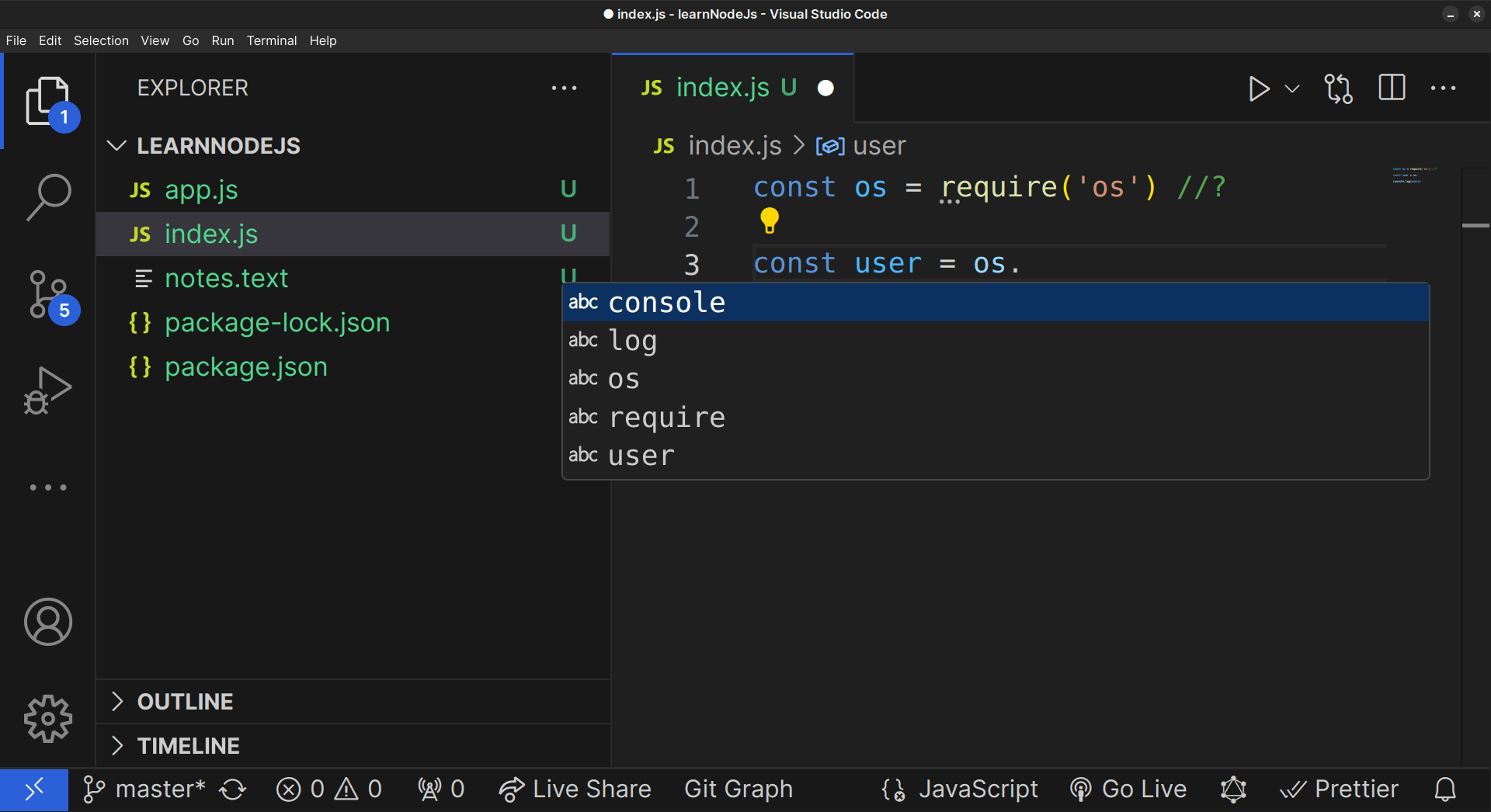Viewport: 1491px width, 812px height.
Task: Toggle the Explorer view sidebar
Action: click(x=48, y=101)
